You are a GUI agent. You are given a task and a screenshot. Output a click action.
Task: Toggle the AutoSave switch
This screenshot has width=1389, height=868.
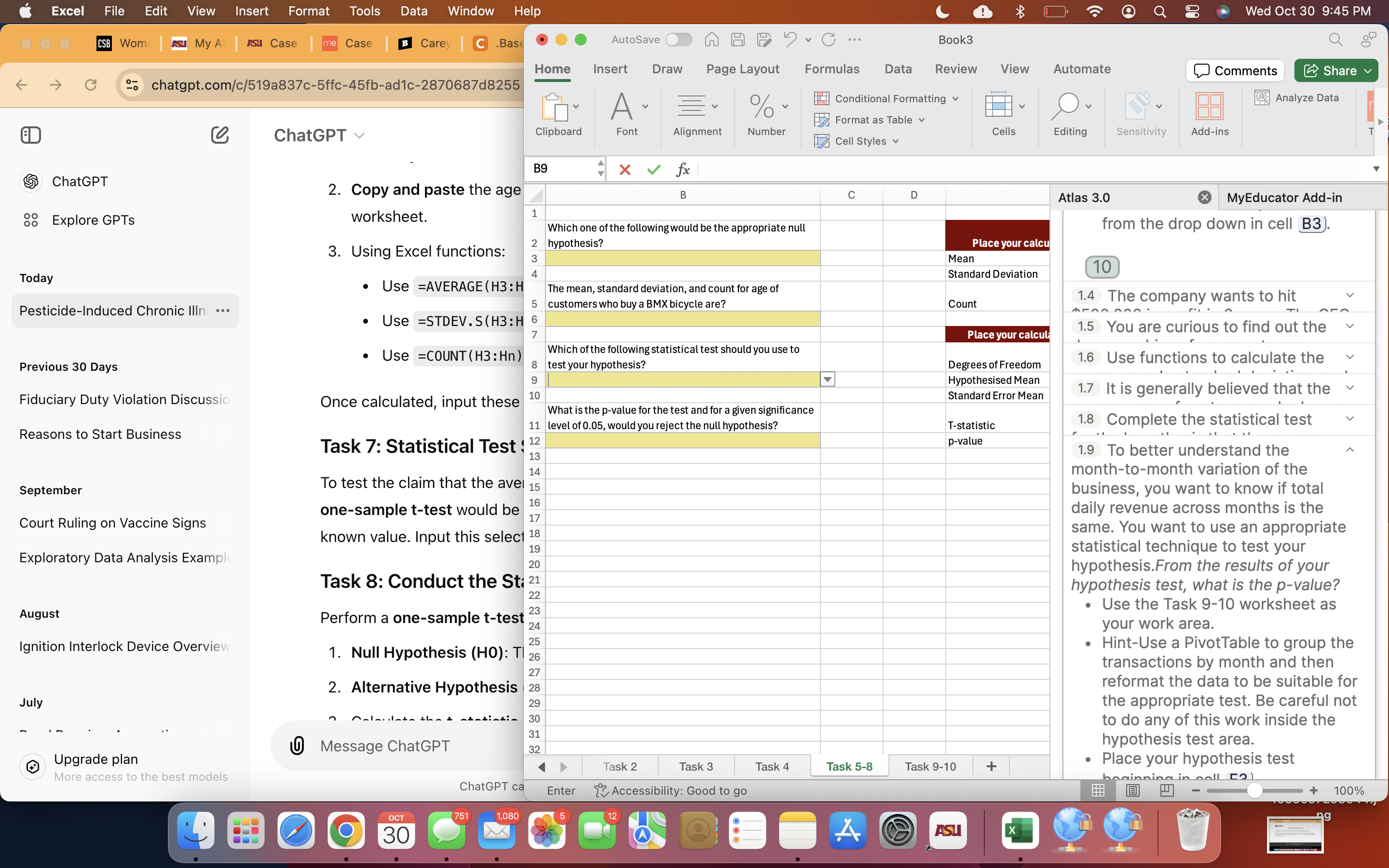click(679, 40)
